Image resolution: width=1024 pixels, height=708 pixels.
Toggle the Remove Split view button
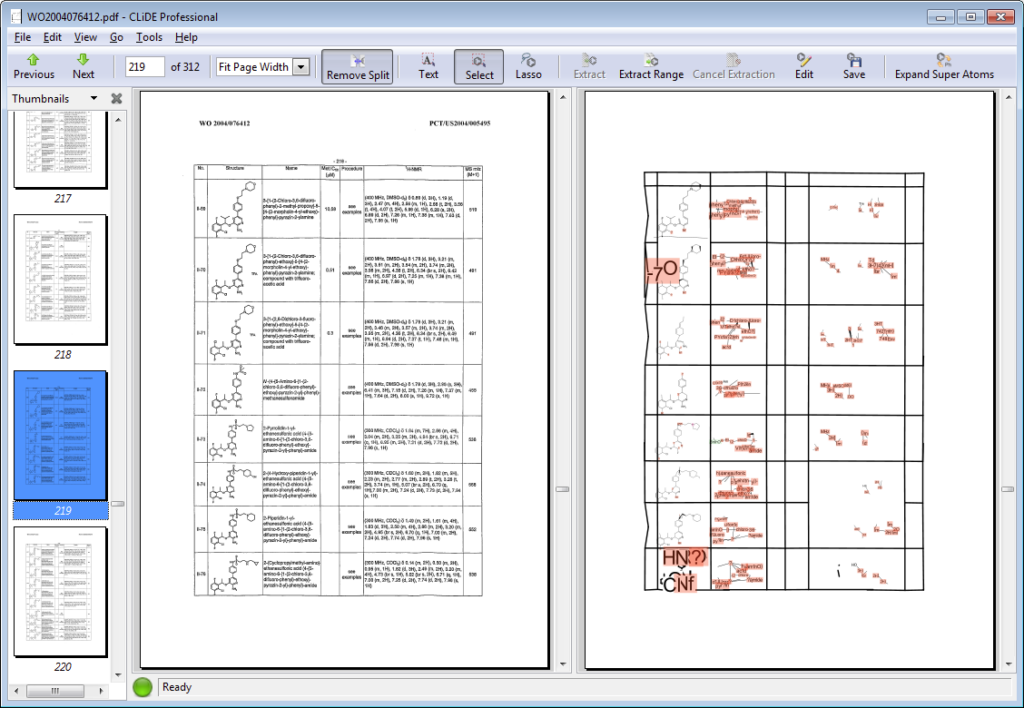tap(358, 66)
